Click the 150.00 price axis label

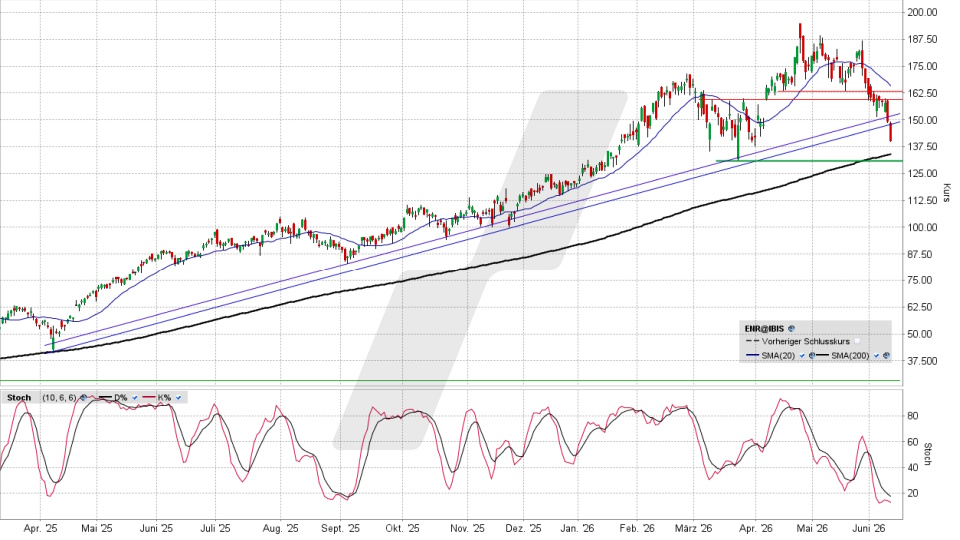point(923,120)
